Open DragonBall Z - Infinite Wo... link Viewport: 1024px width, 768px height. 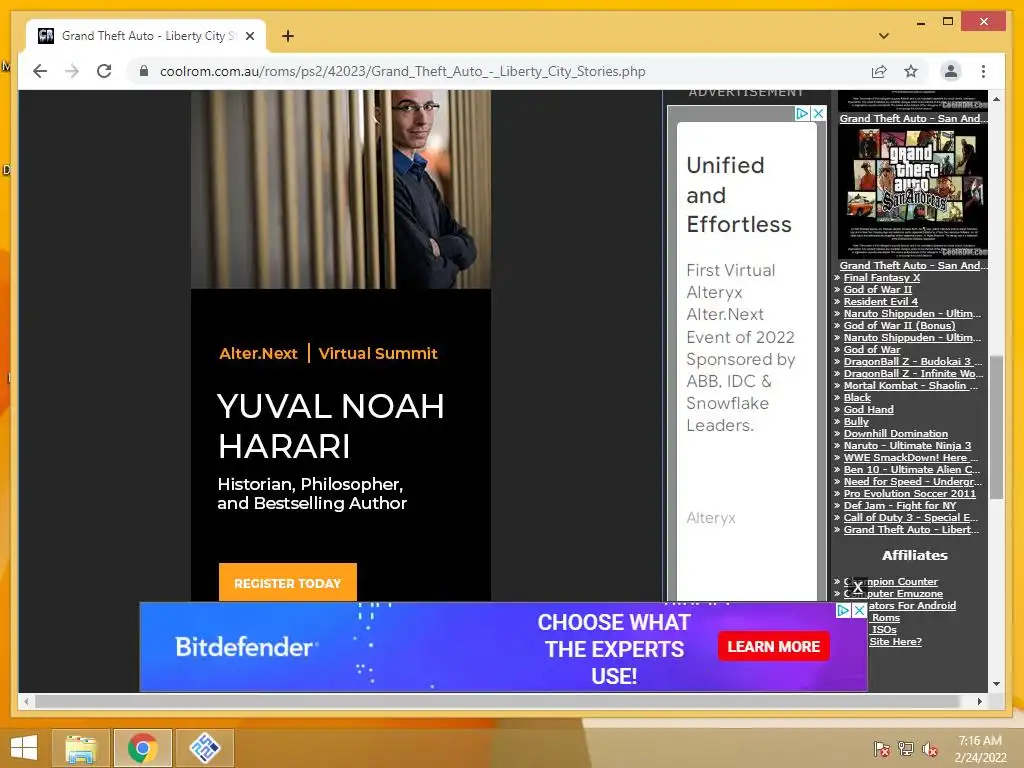(912, 374)
